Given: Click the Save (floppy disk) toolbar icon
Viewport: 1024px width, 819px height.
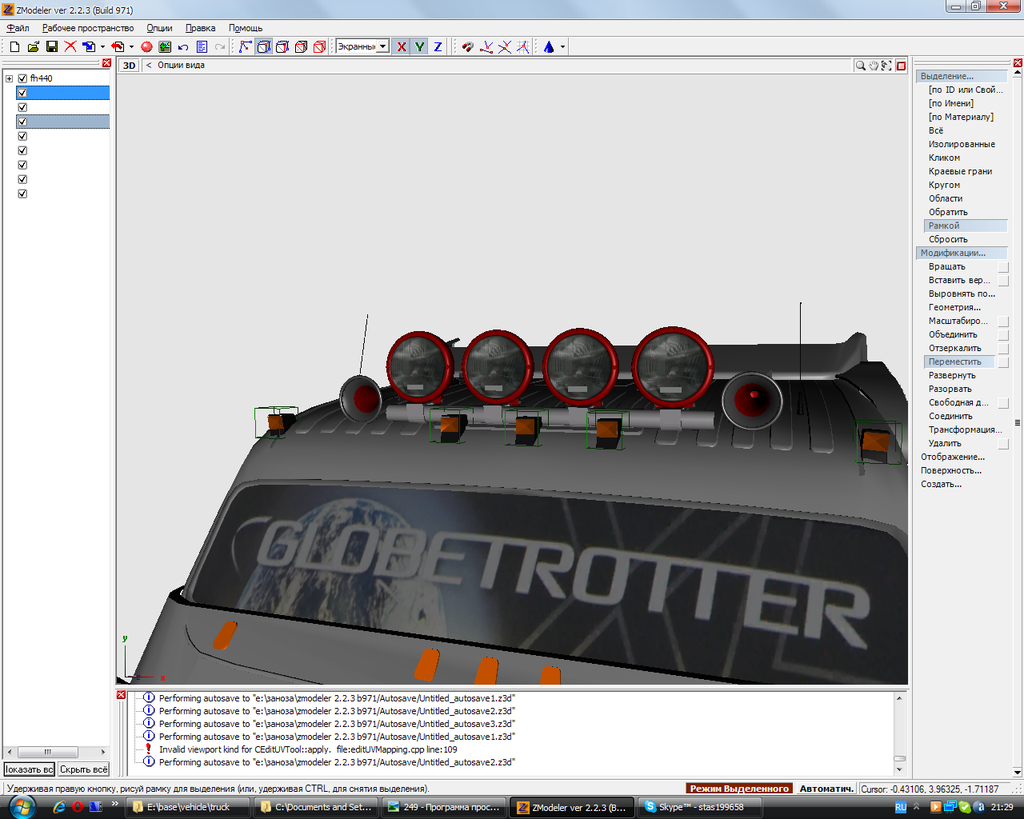Looking at the screenshot, I should coord(52,47).
